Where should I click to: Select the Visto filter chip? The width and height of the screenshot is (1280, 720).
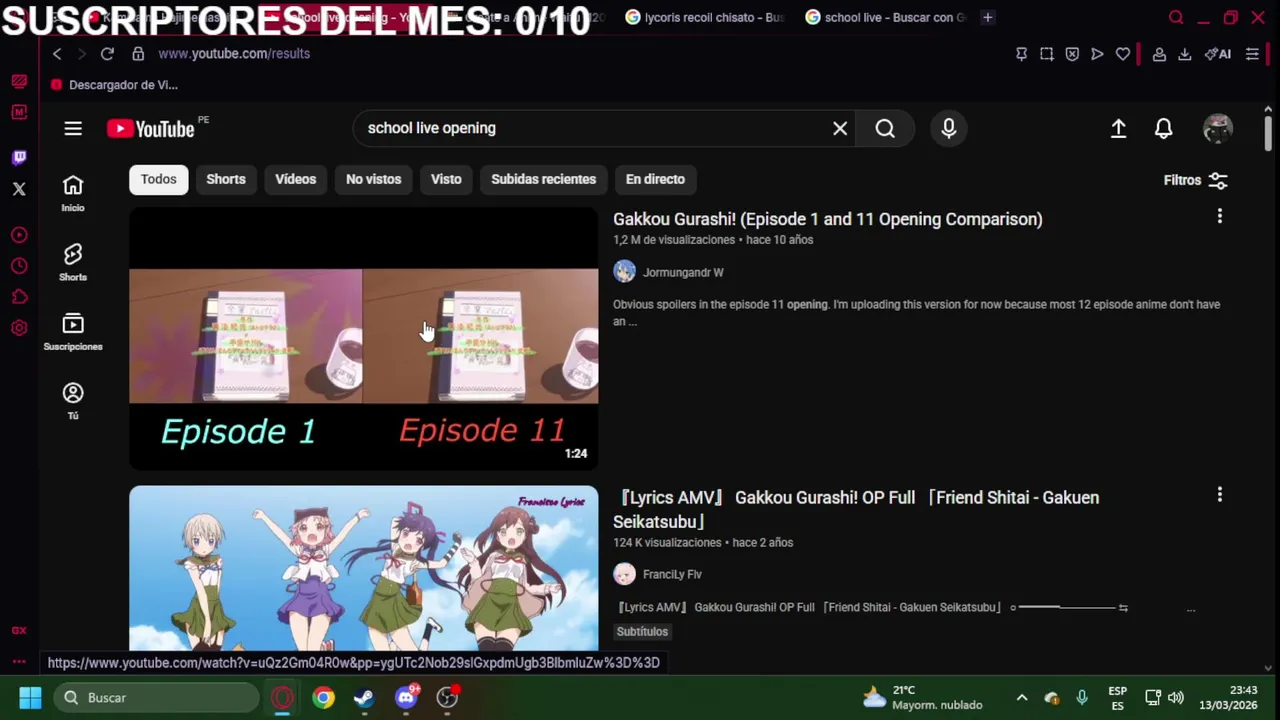pos(446,179)
